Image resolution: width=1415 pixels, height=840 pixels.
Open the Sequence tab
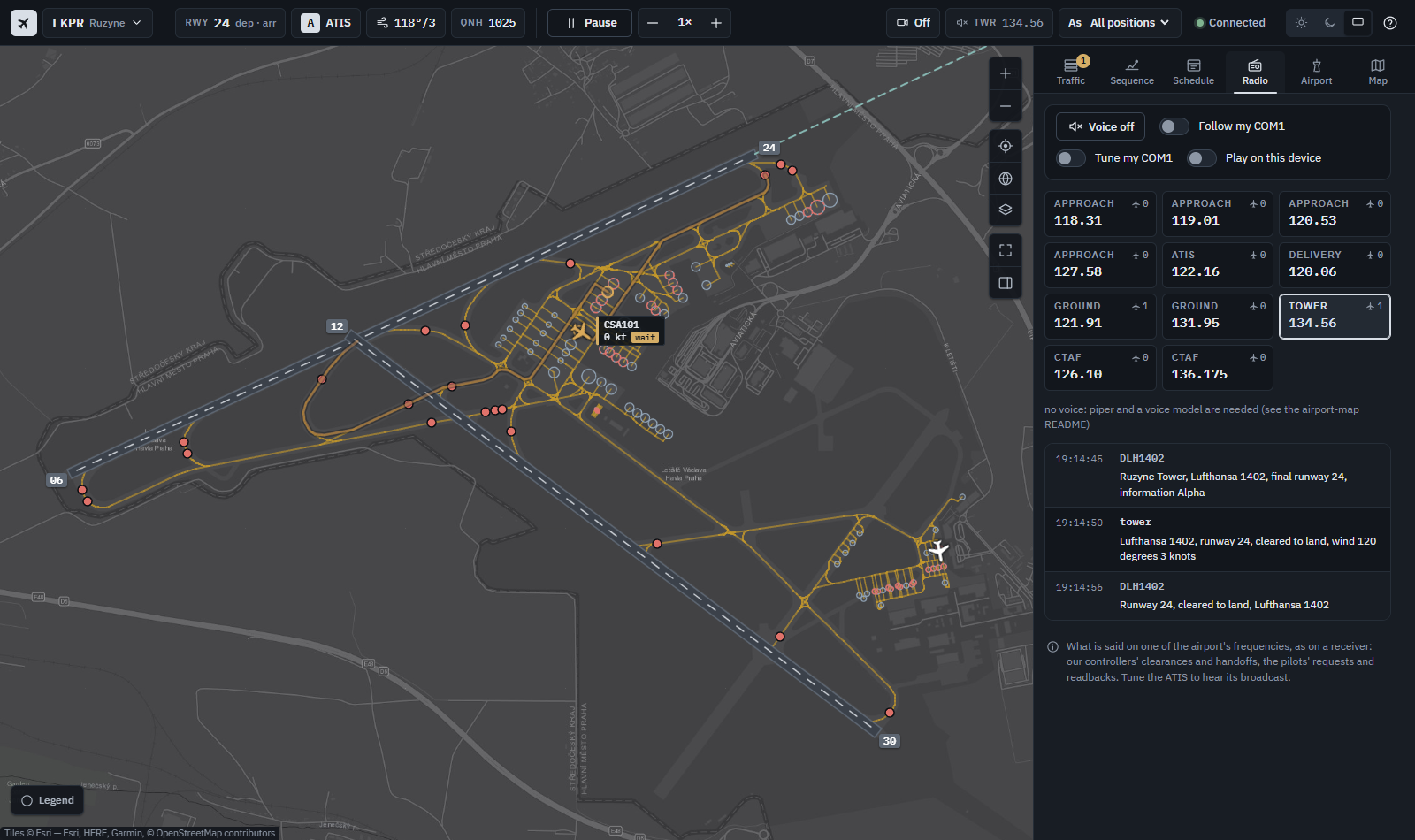click(x=1132, y=72)
